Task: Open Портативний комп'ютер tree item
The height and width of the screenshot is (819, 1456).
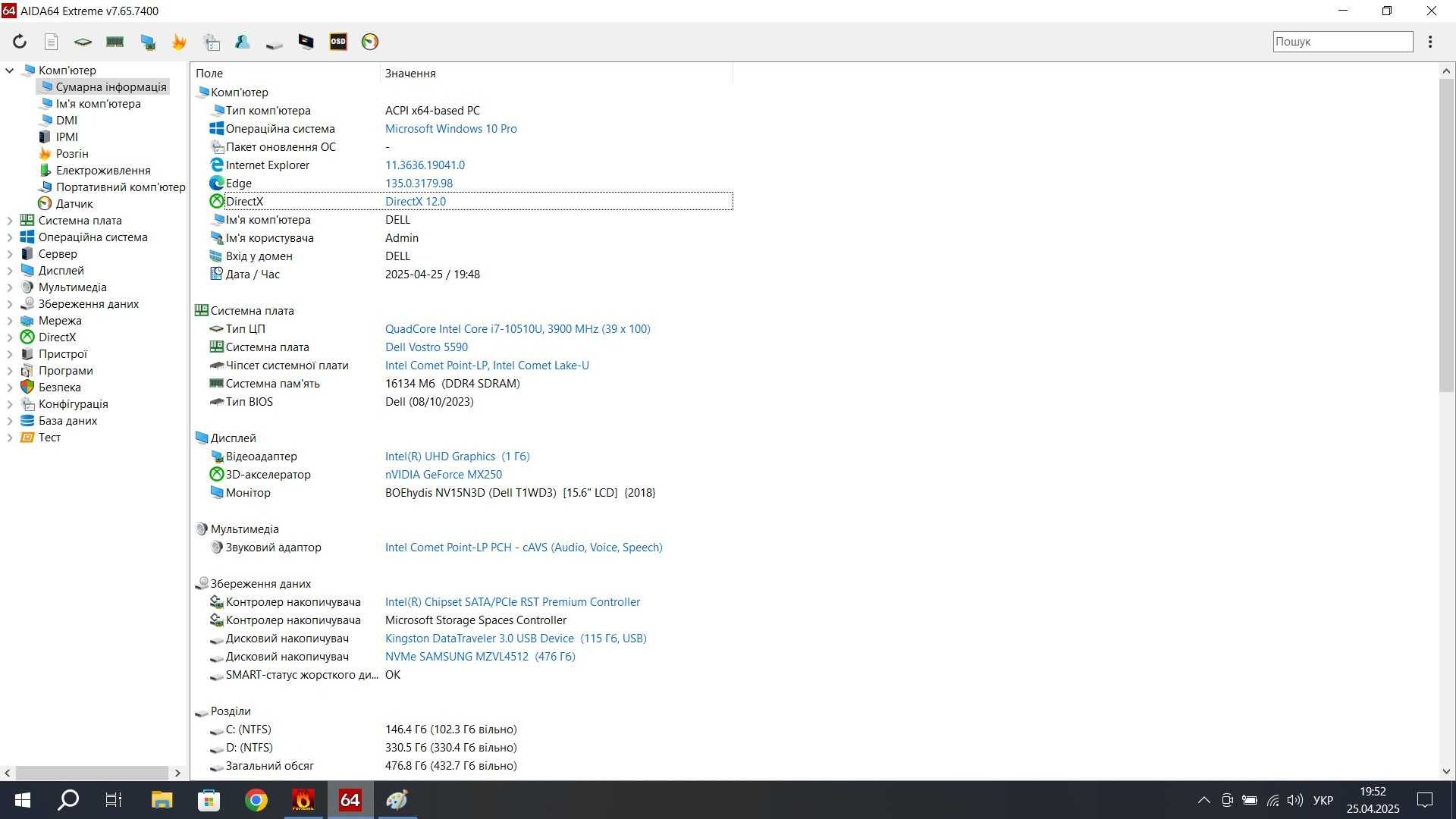Action: [121, 187]
